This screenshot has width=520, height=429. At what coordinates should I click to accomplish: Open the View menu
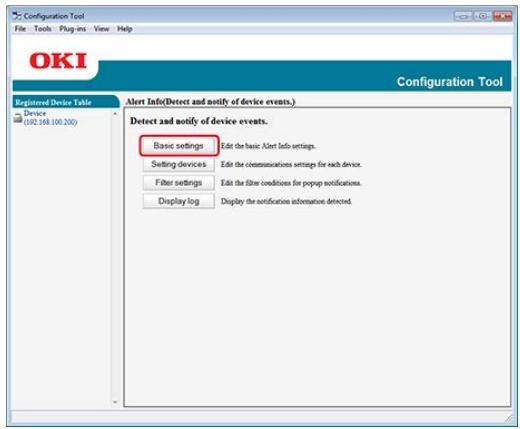pos(101,29)
